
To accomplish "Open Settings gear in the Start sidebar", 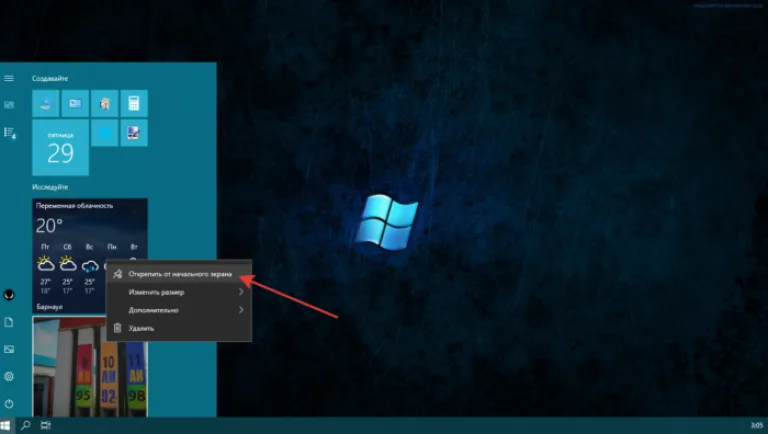I will (x=9, y=376).
